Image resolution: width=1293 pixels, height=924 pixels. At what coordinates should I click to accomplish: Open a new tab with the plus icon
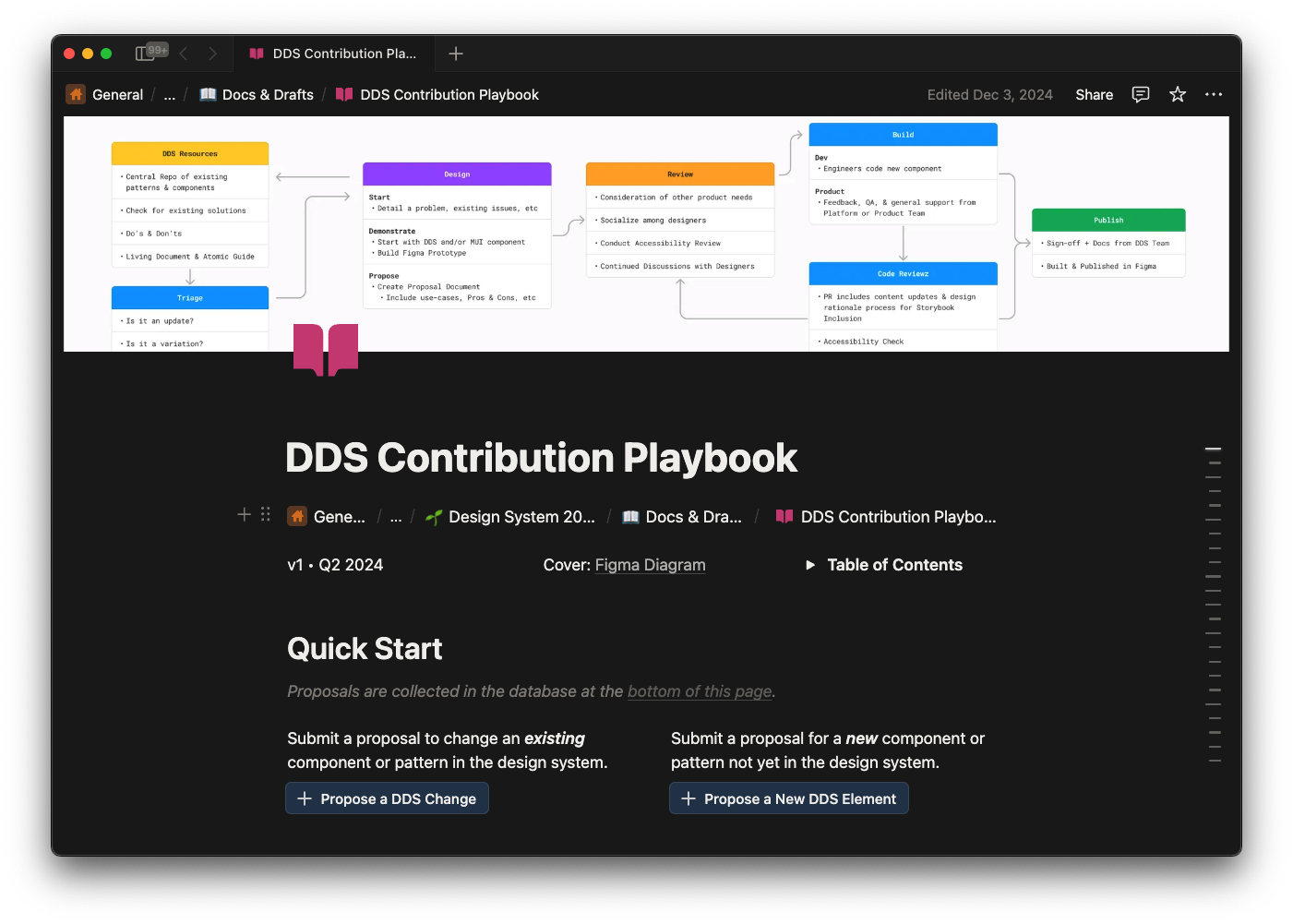455,54
